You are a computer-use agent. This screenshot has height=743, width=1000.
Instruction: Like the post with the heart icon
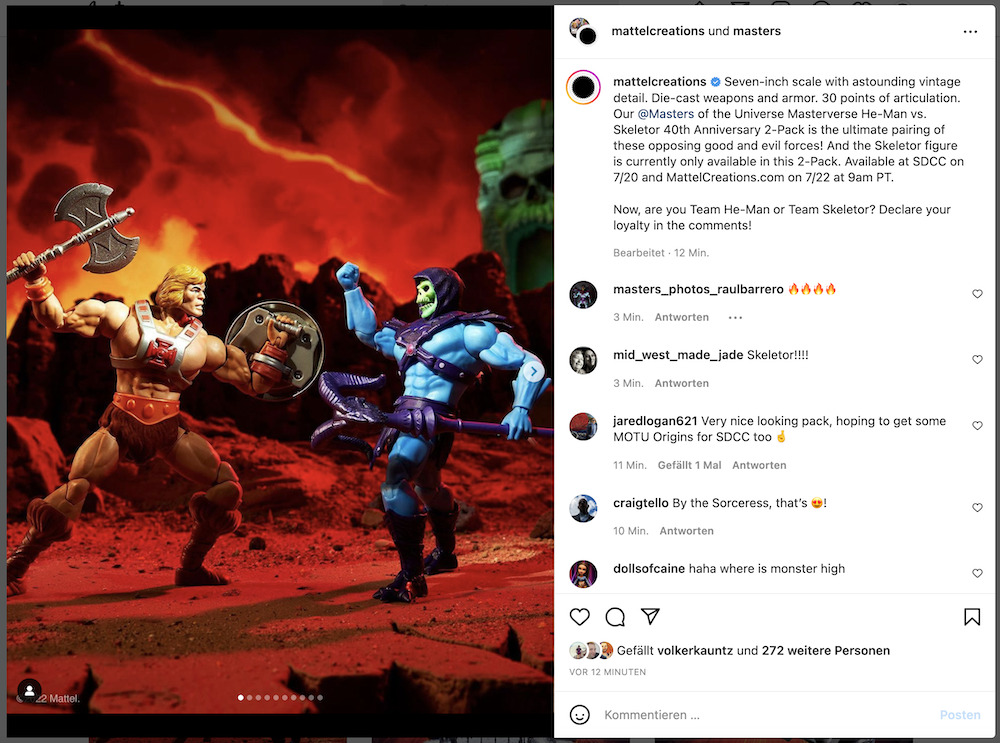coord(579,617)
